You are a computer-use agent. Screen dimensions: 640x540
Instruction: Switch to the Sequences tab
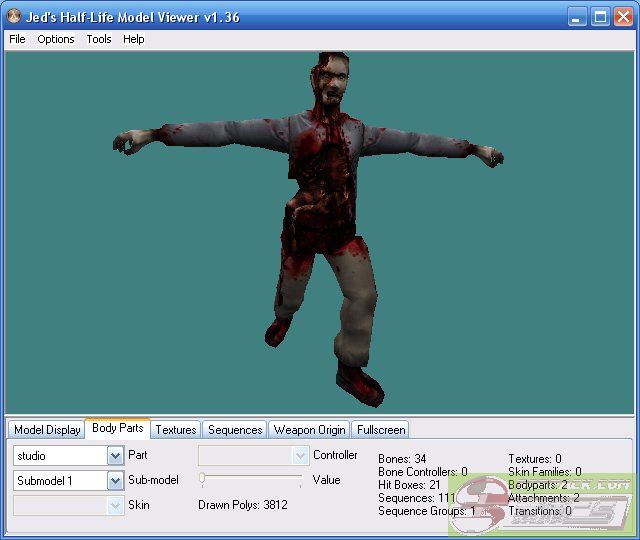pyautogui.click(x=235, y=430)
